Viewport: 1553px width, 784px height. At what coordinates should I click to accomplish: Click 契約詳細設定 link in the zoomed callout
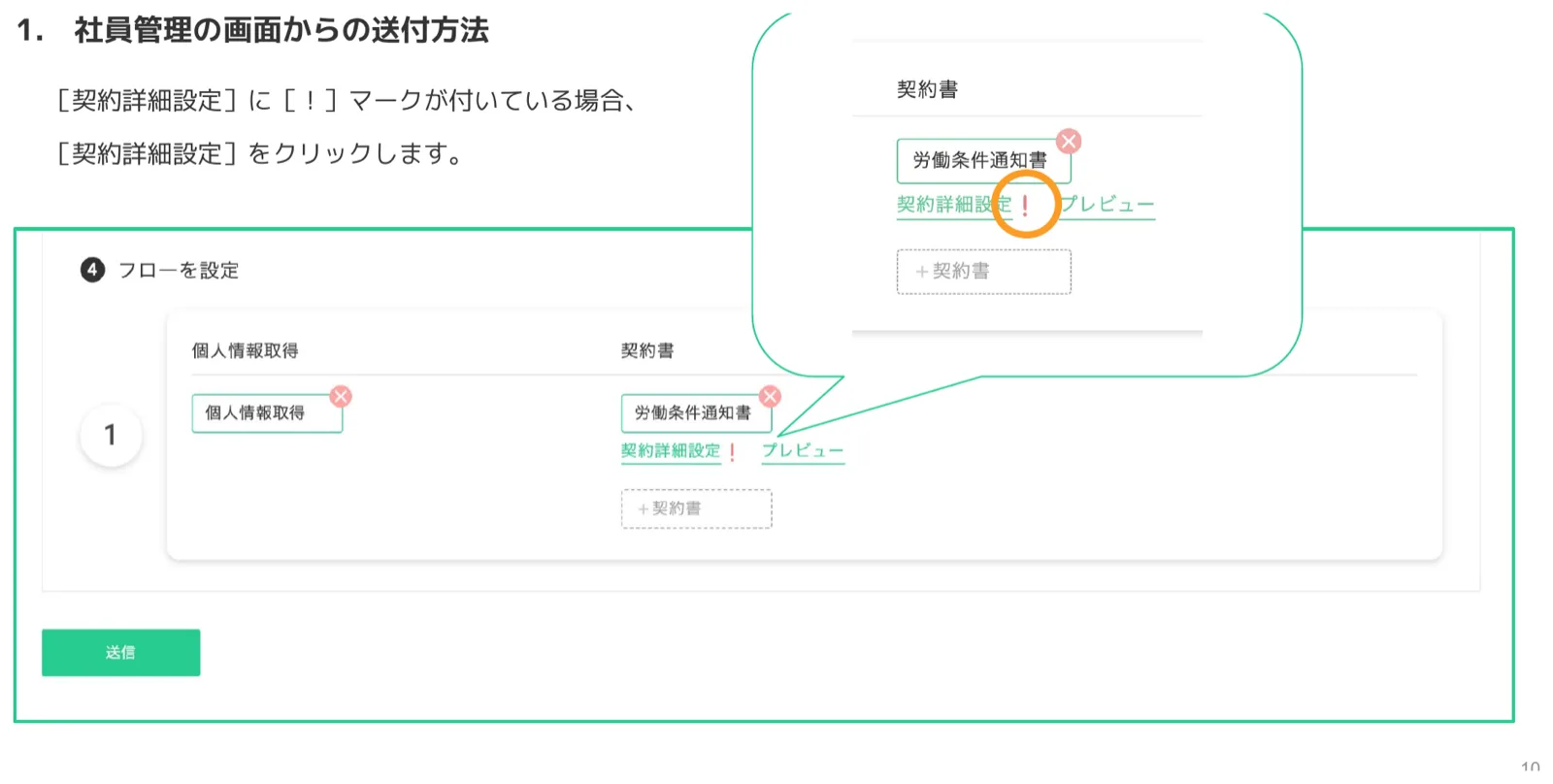(954, 205)
